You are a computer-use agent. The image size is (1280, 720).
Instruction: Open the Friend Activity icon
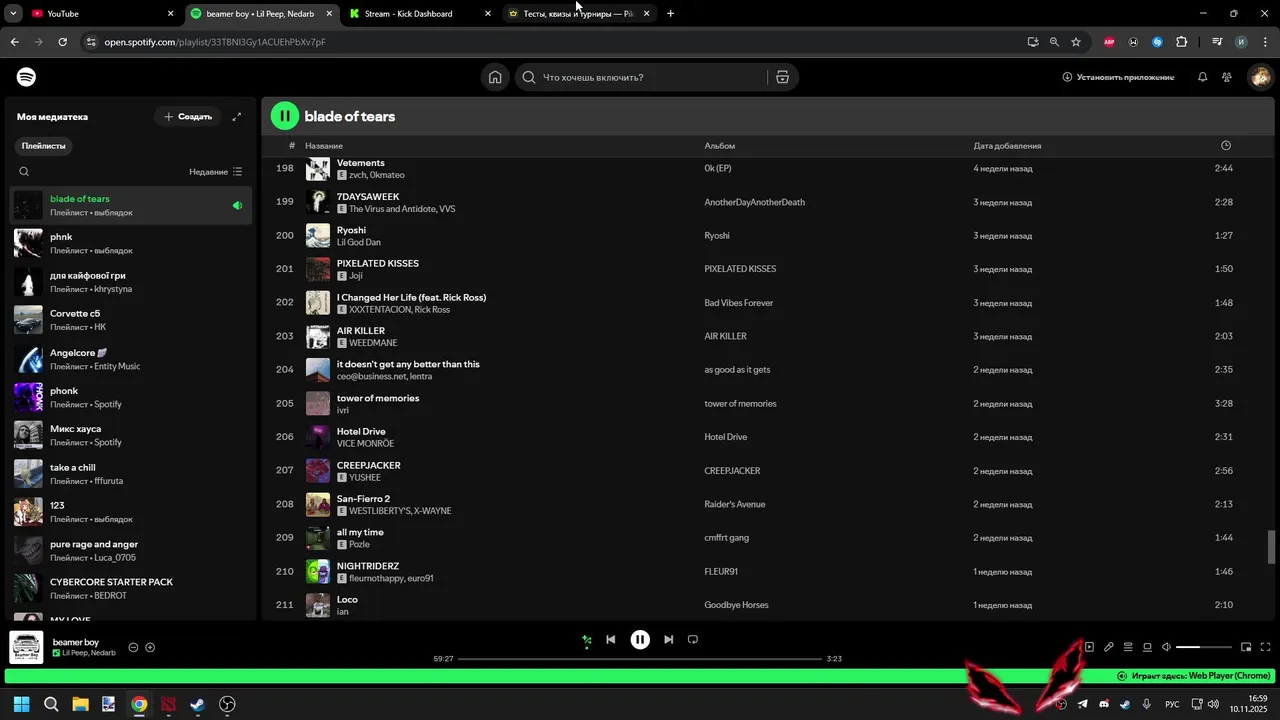[x=1227, y=77]
